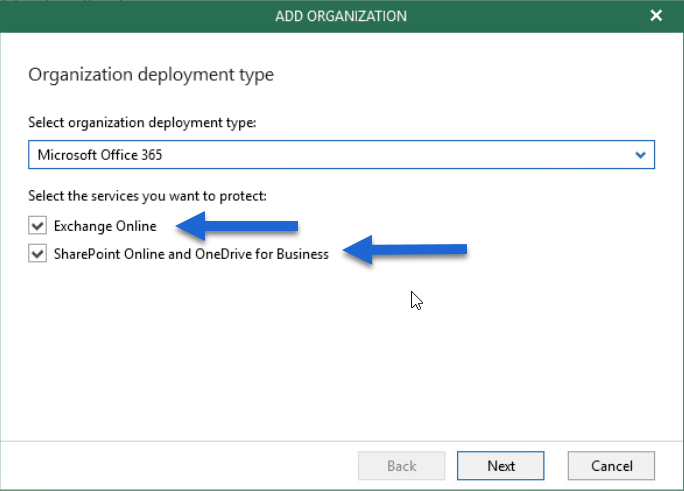
Task: Click the Next button
Action: click(x=500, y=466)
